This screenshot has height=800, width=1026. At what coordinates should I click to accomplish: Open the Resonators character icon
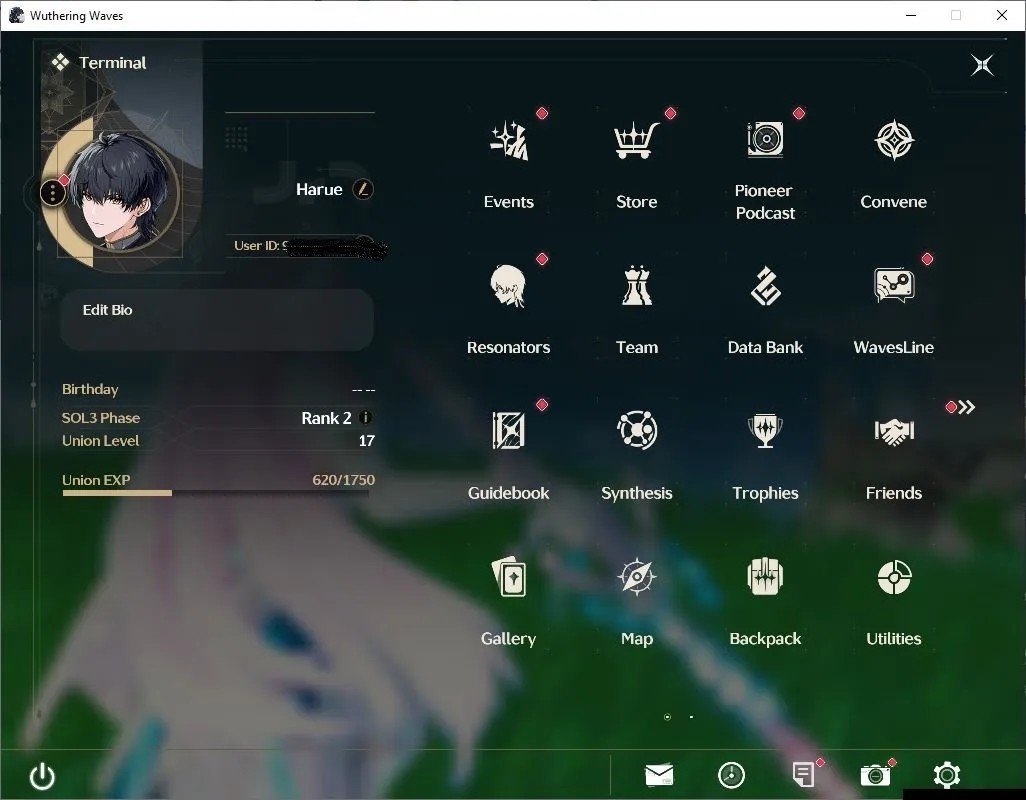tap(508, 286)
